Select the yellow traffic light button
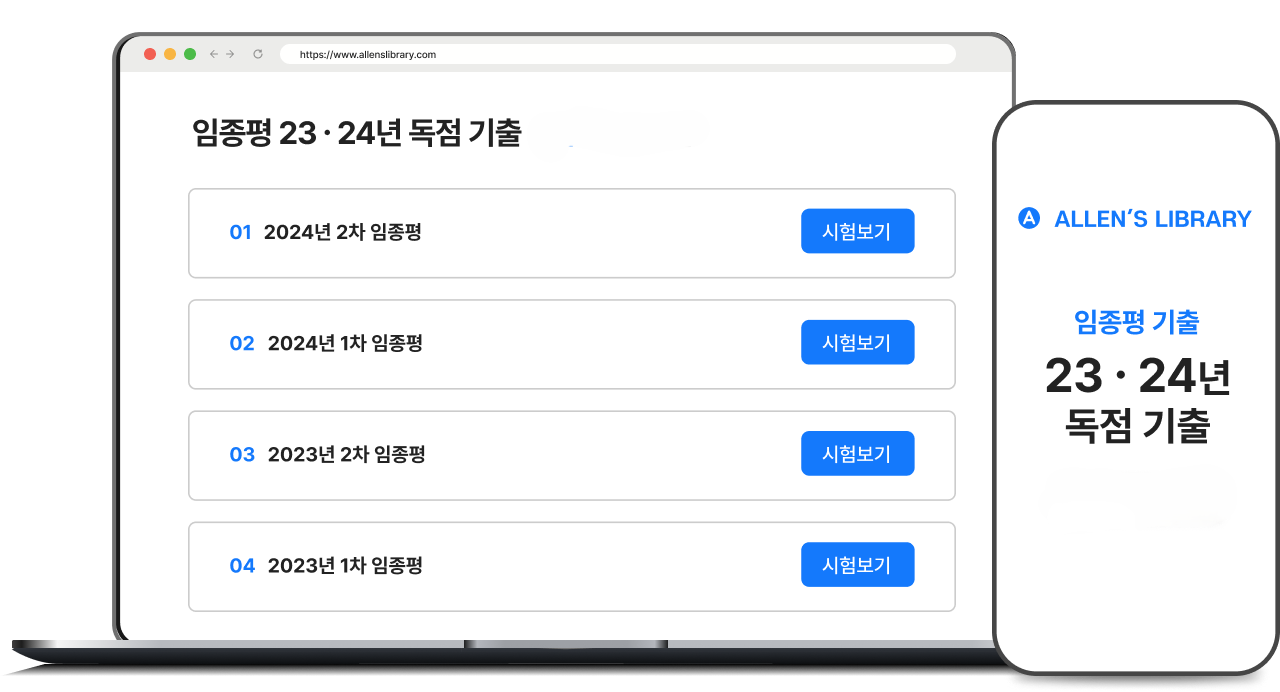The width and height of the screenshot is (1280, 692). click(x=169, y=54)
